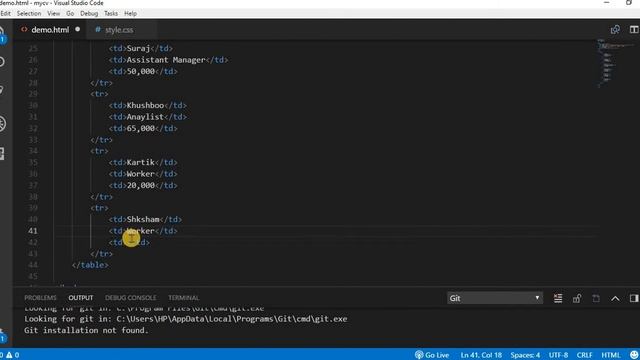Open the Tasks menu
The image size is (640, 360).
(x=111, y=13)
